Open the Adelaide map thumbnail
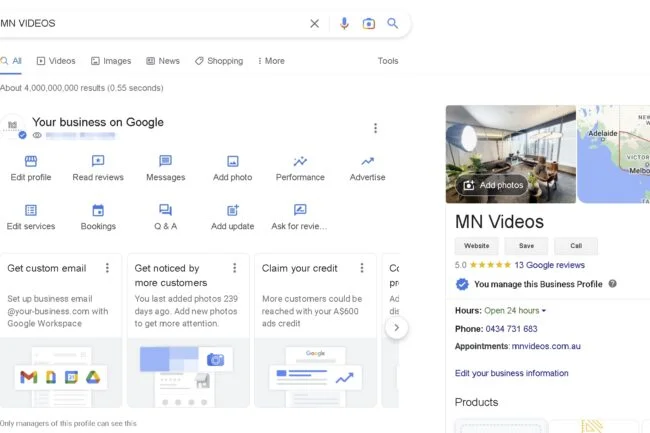 (x=614, y=154)
